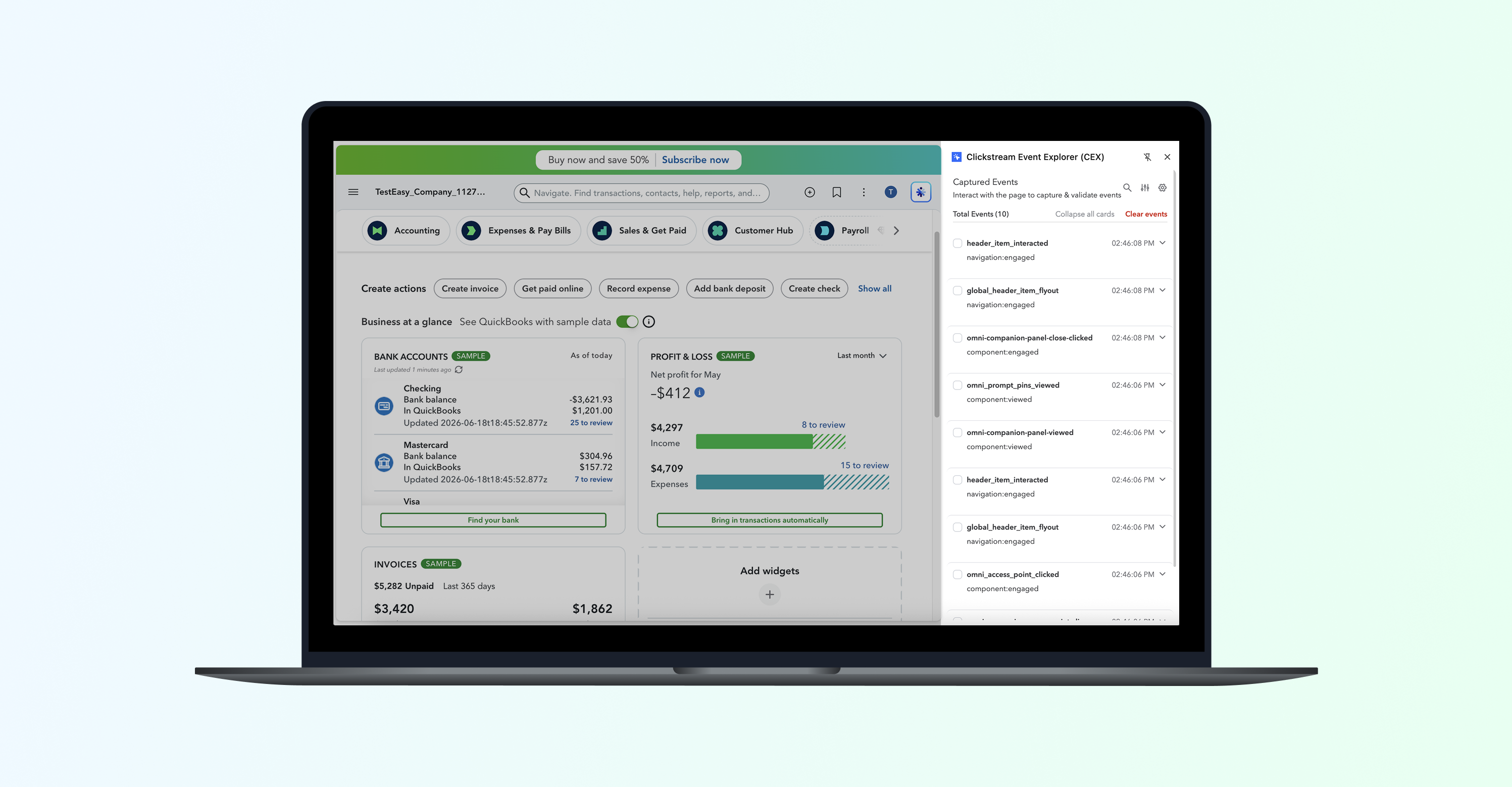
Task: Check global_header_item_flyout 02:46:06 event box
Action: coord(957,527)
